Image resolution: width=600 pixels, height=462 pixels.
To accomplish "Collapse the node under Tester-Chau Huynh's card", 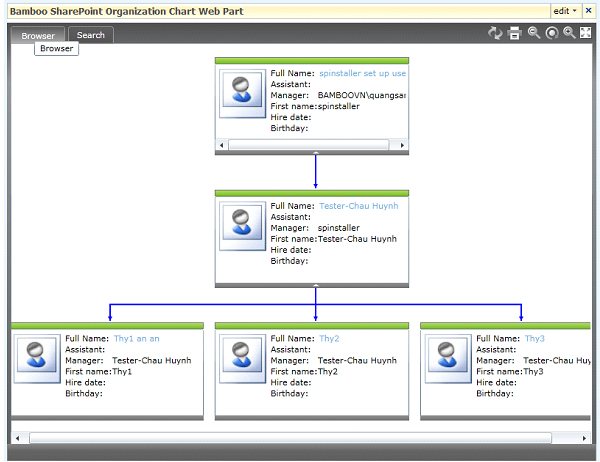I will (x=316, y=286).
